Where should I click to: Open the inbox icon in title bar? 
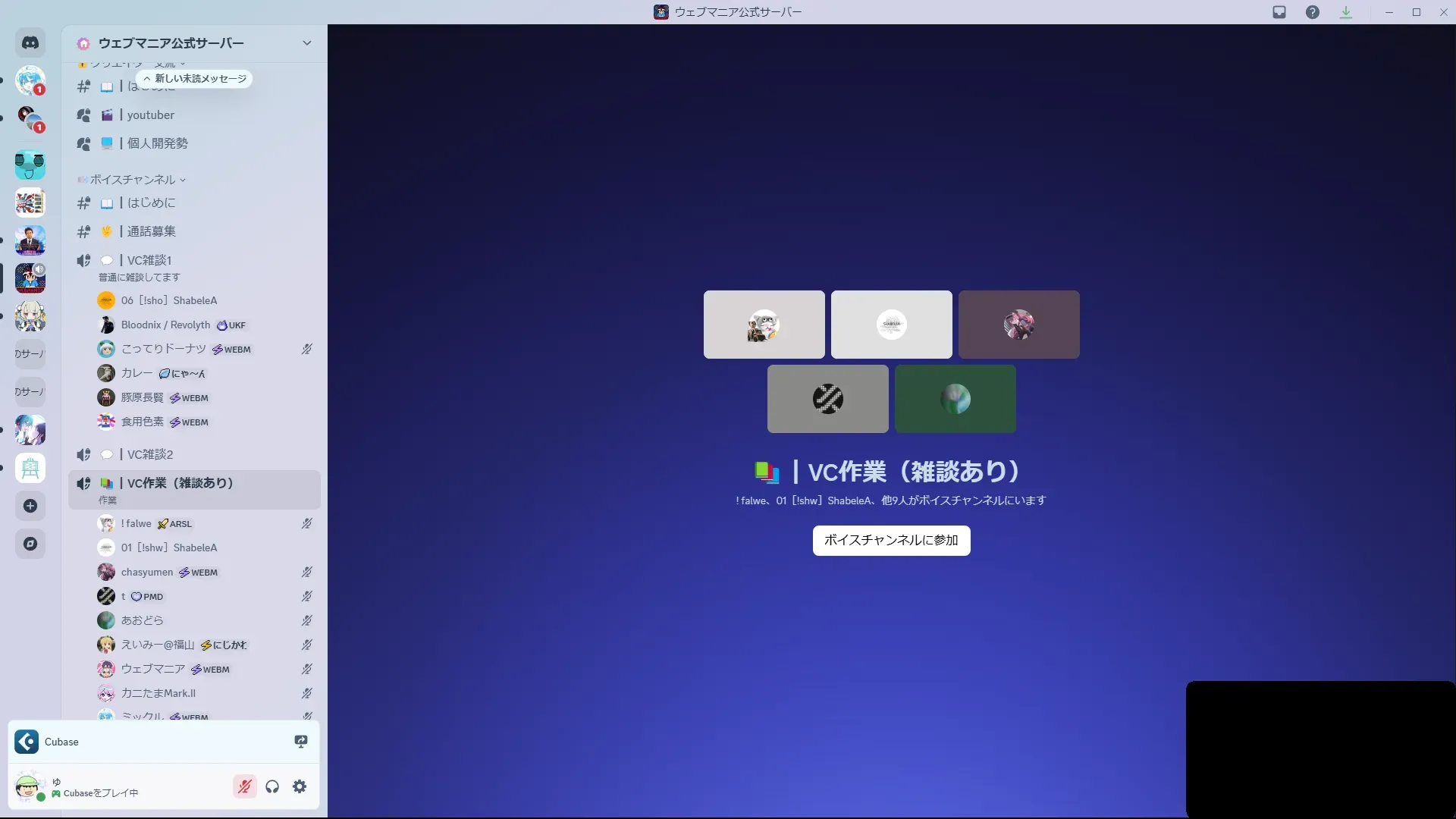click(1279, 12)
